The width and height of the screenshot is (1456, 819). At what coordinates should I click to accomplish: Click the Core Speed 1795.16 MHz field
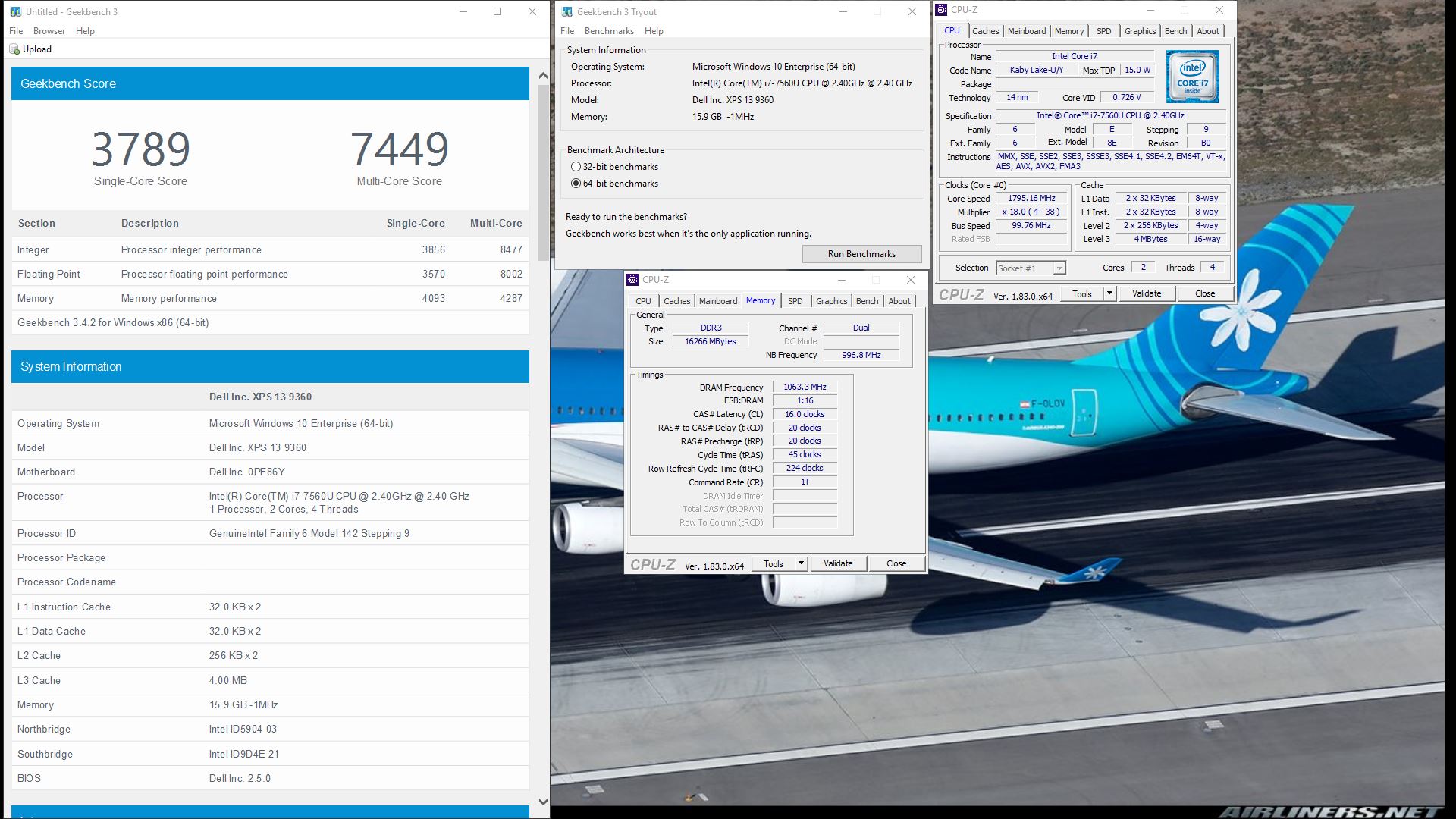1031,199
